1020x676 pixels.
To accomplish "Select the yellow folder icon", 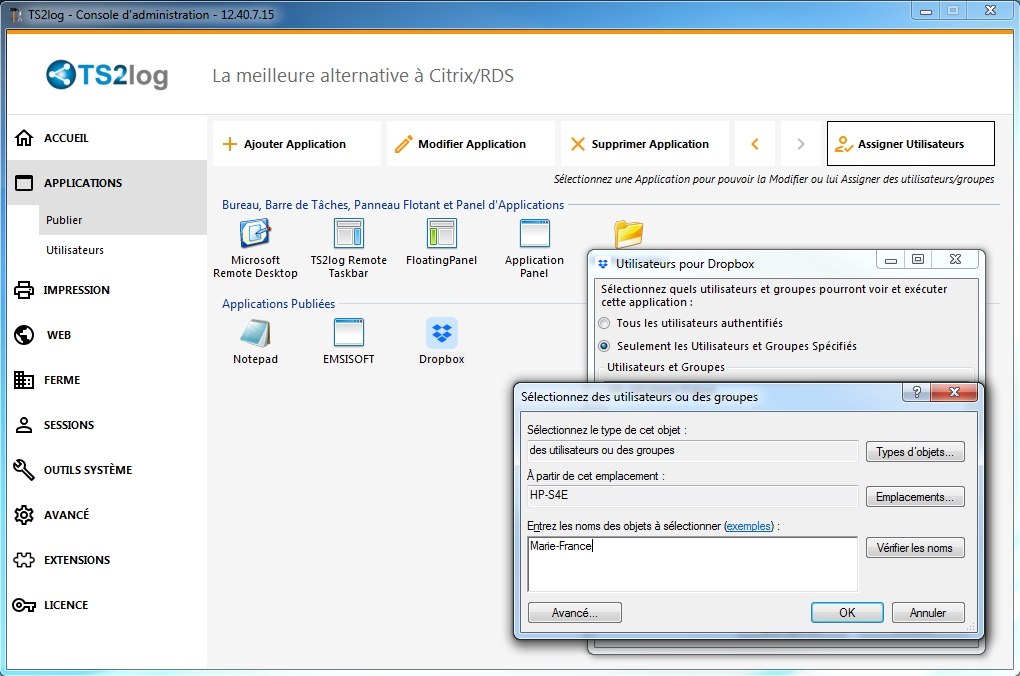I will 628,234.
